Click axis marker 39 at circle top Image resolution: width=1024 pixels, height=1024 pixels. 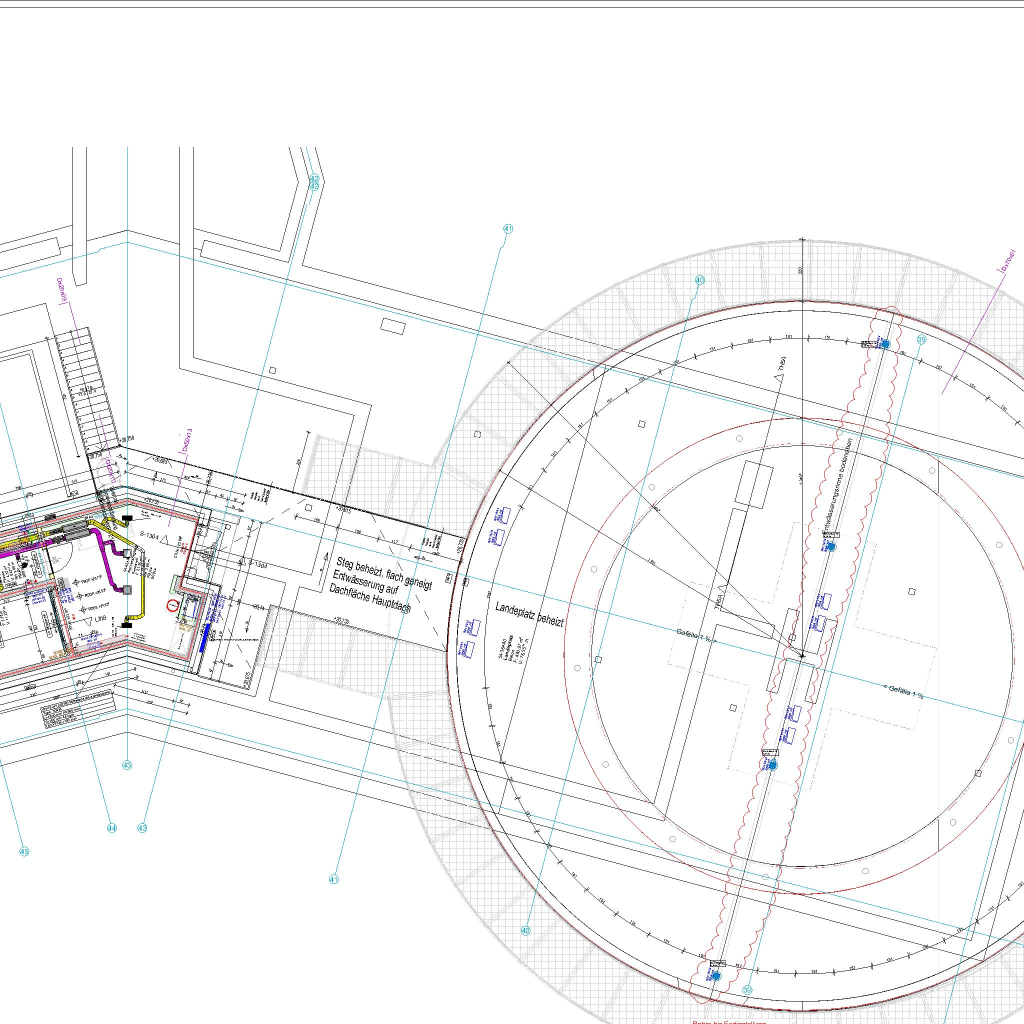tap(921, 340)
